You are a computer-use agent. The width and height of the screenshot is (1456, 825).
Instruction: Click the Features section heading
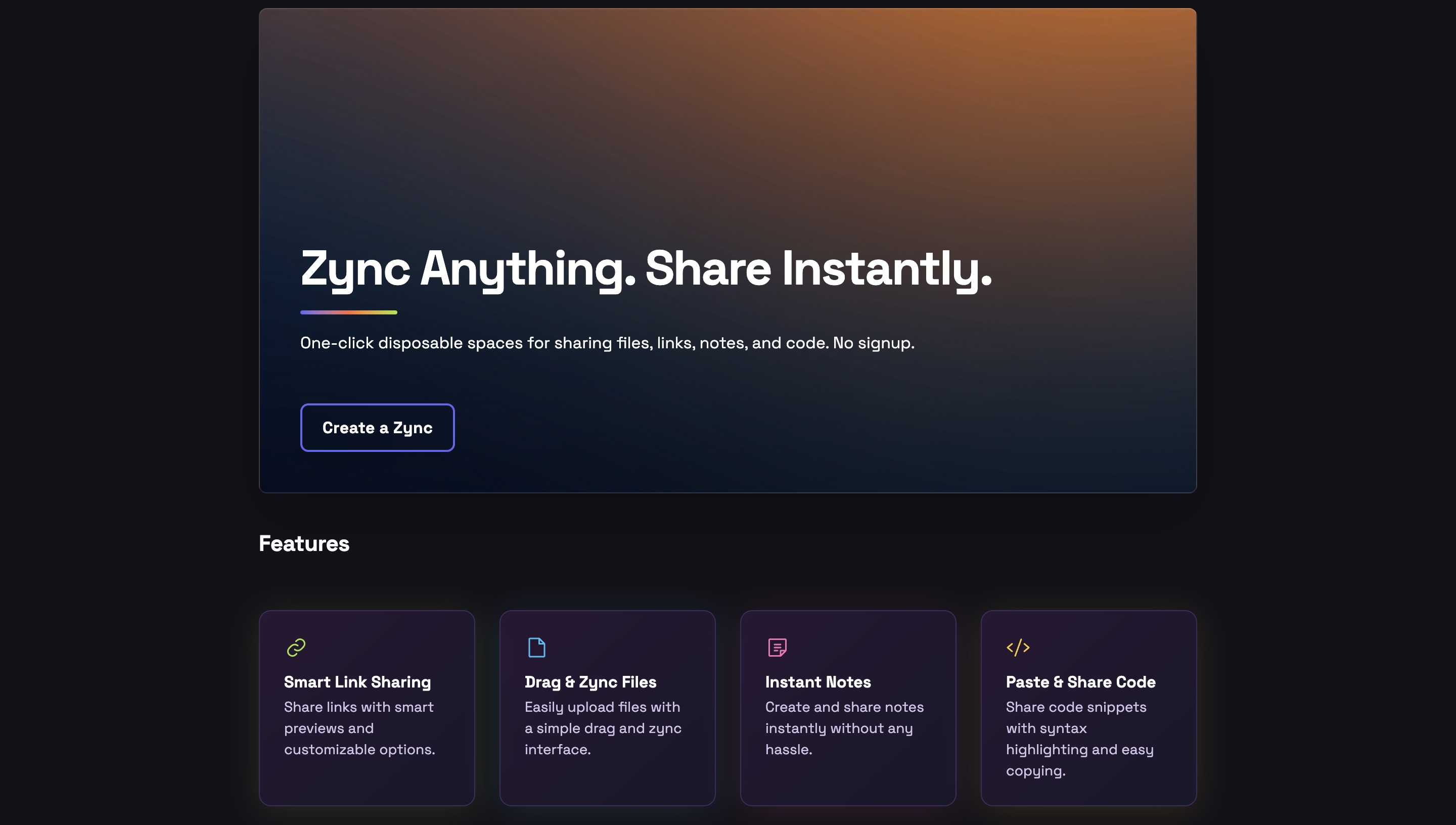(x=304, y=543)
